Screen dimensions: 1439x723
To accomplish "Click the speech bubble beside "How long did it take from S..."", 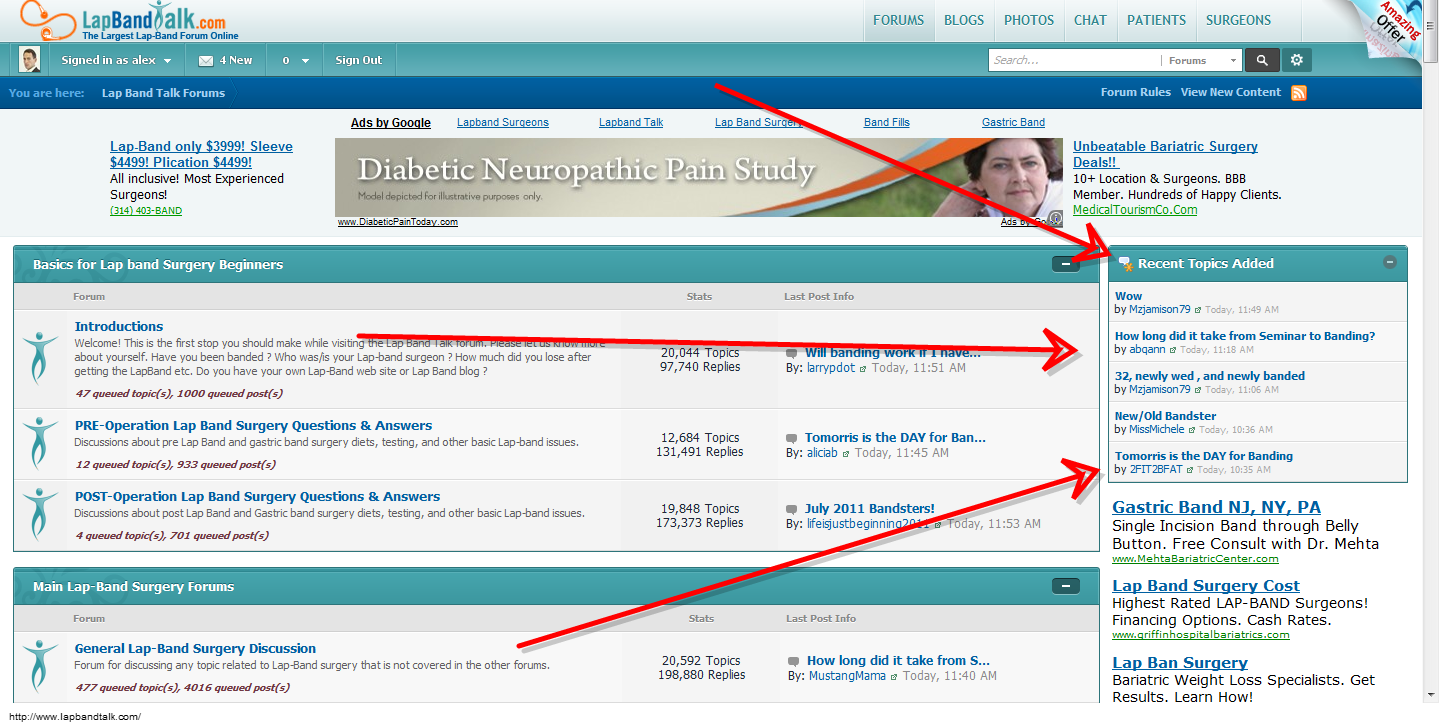I will [x=792, y=661].
